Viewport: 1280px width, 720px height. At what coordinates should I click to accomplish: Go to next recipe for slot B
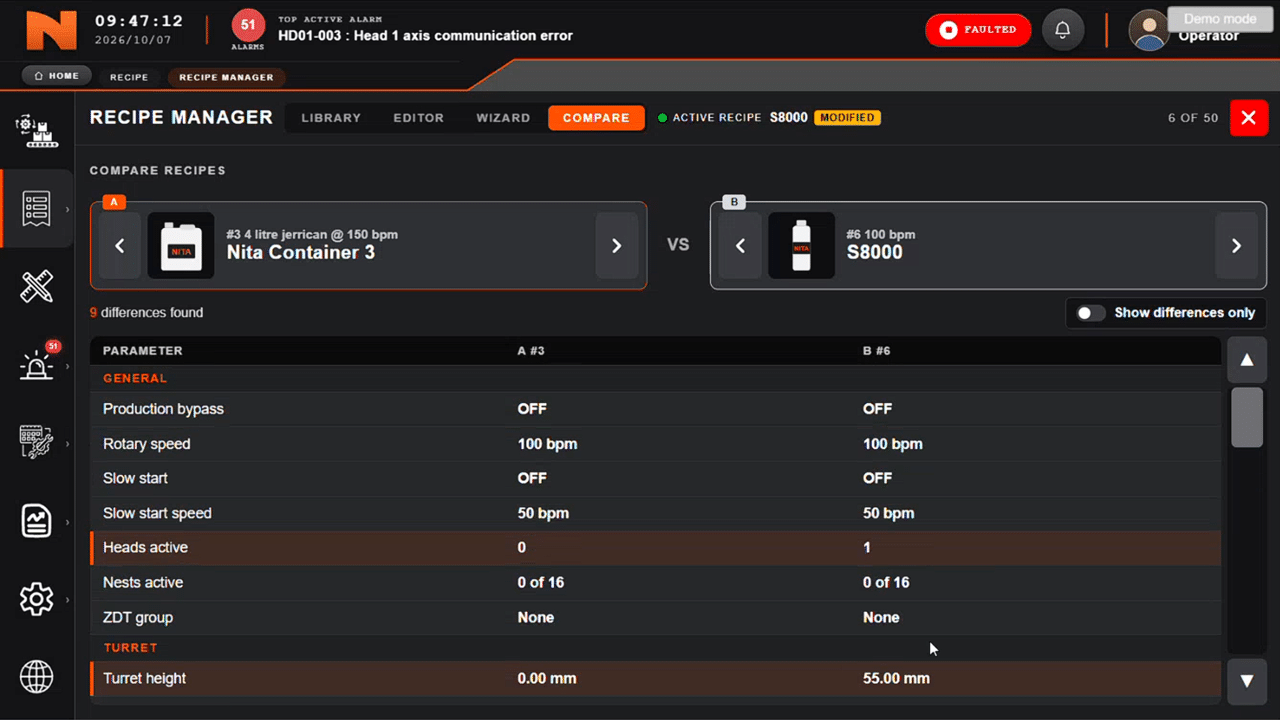click(x=1236, y=245)
